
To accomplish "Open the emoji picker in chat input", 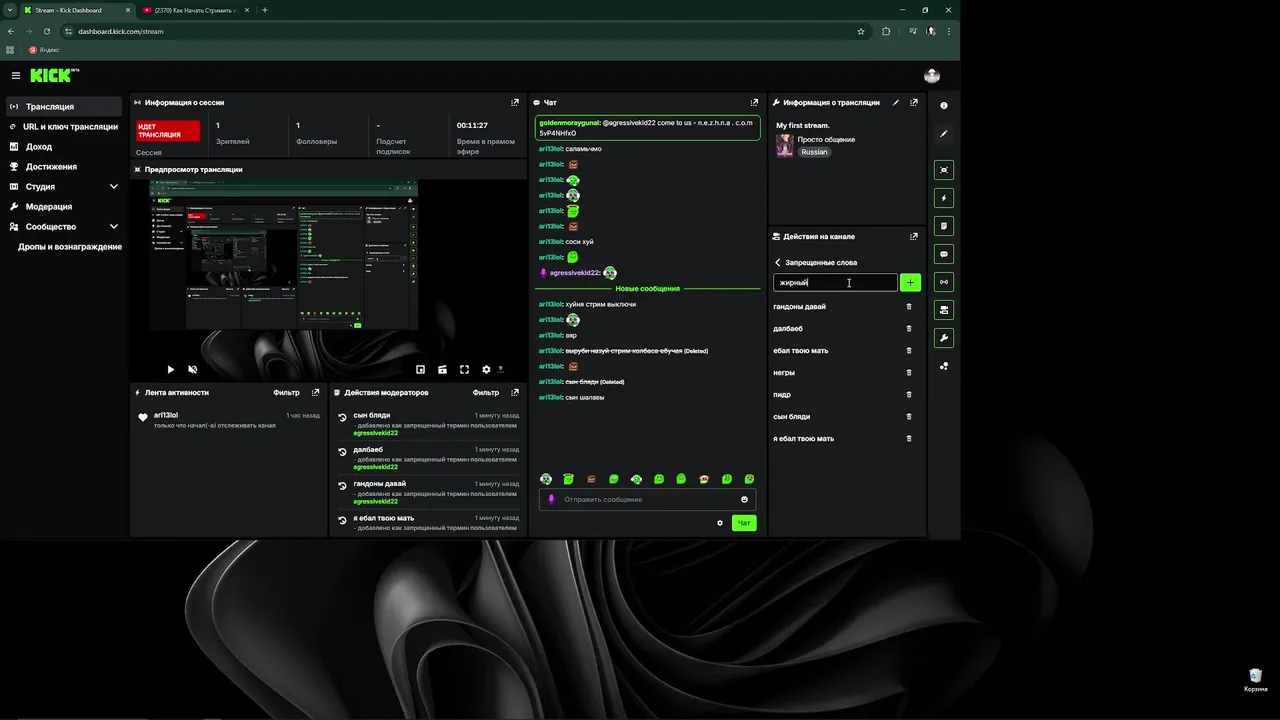I will (x=744, y=499).
